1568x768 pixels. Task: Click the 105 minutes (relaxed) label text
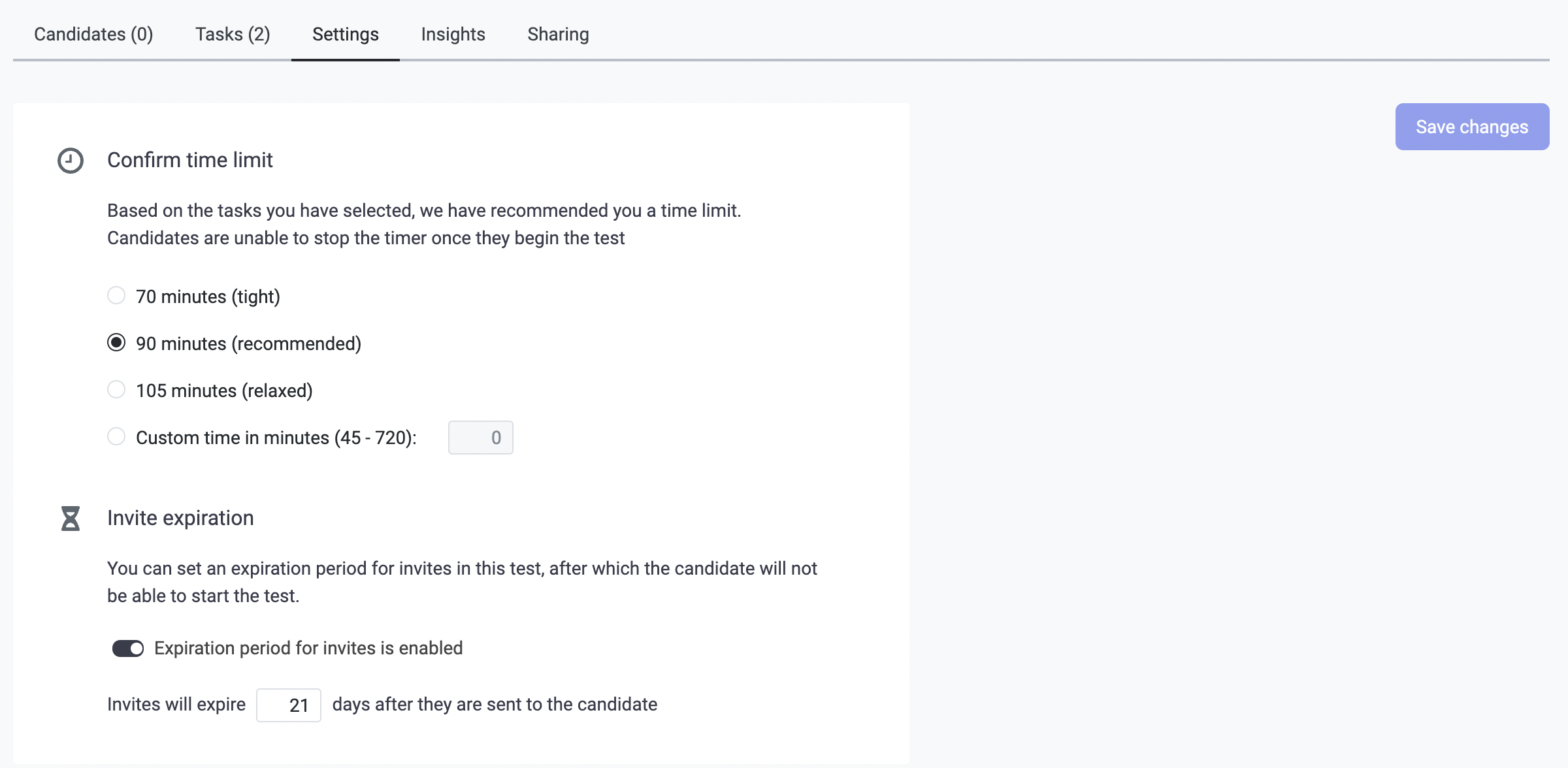(224, 391)
